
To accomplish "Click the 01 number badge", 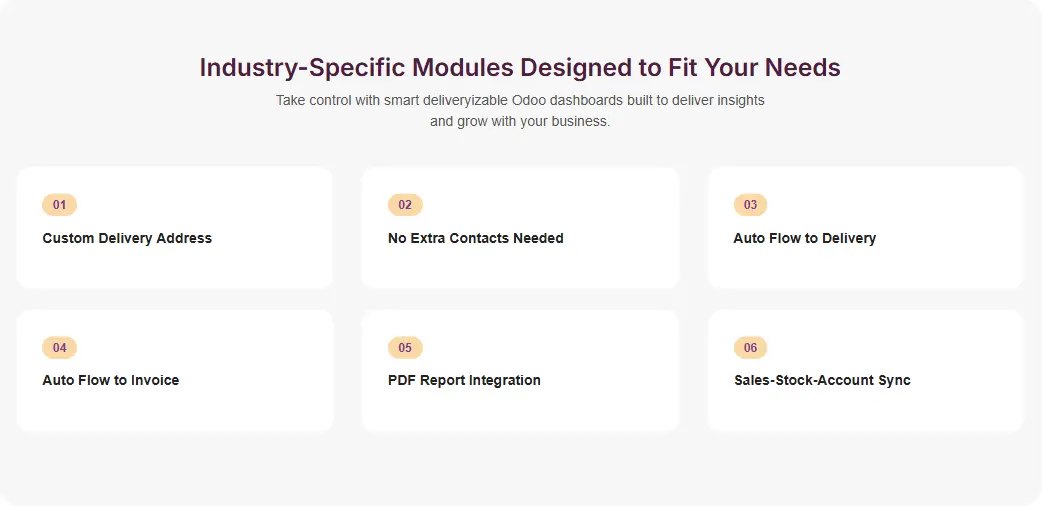I will [x=59, y=205].
